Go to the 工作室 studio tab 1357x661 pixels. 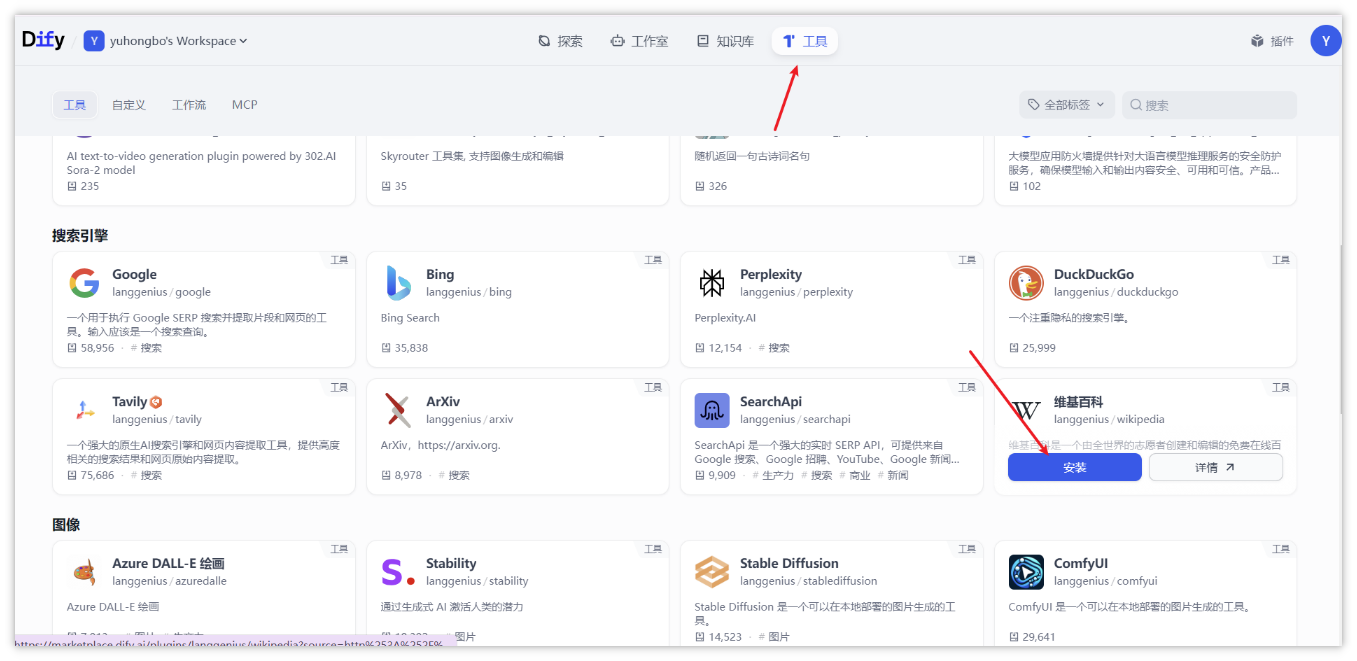pyautogui.click(x=639, y=41)
